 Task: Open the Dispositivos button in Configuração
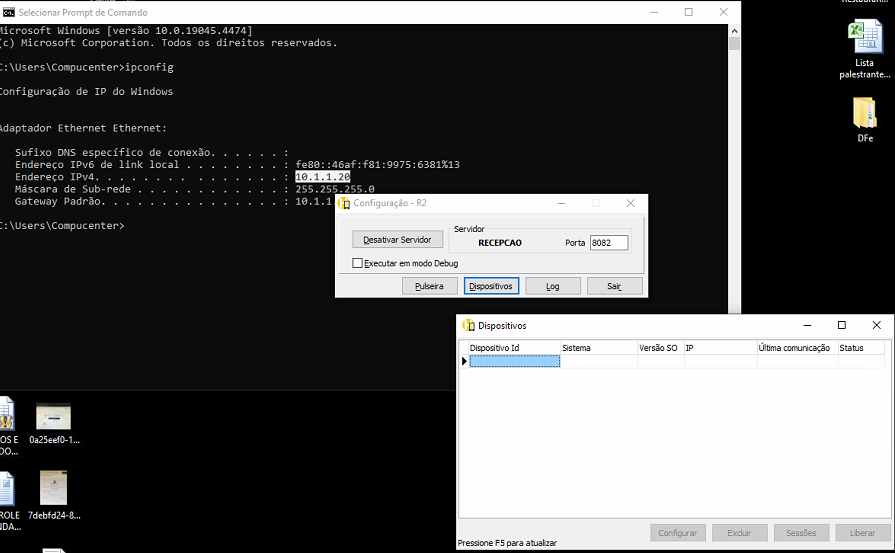tap(491, 286)
